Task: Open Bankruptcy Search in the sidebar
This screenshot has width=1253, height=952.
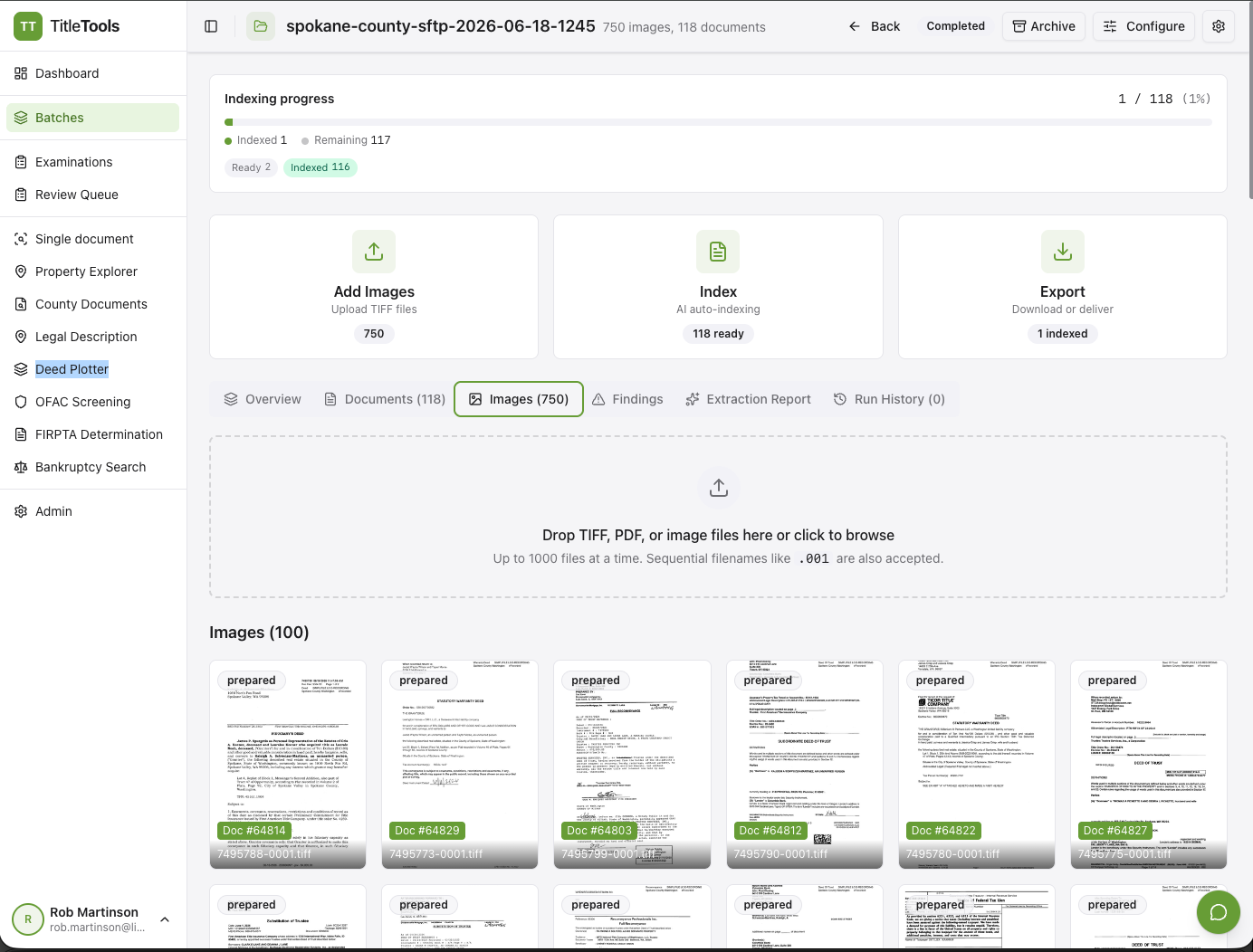Action: [92, 467]
